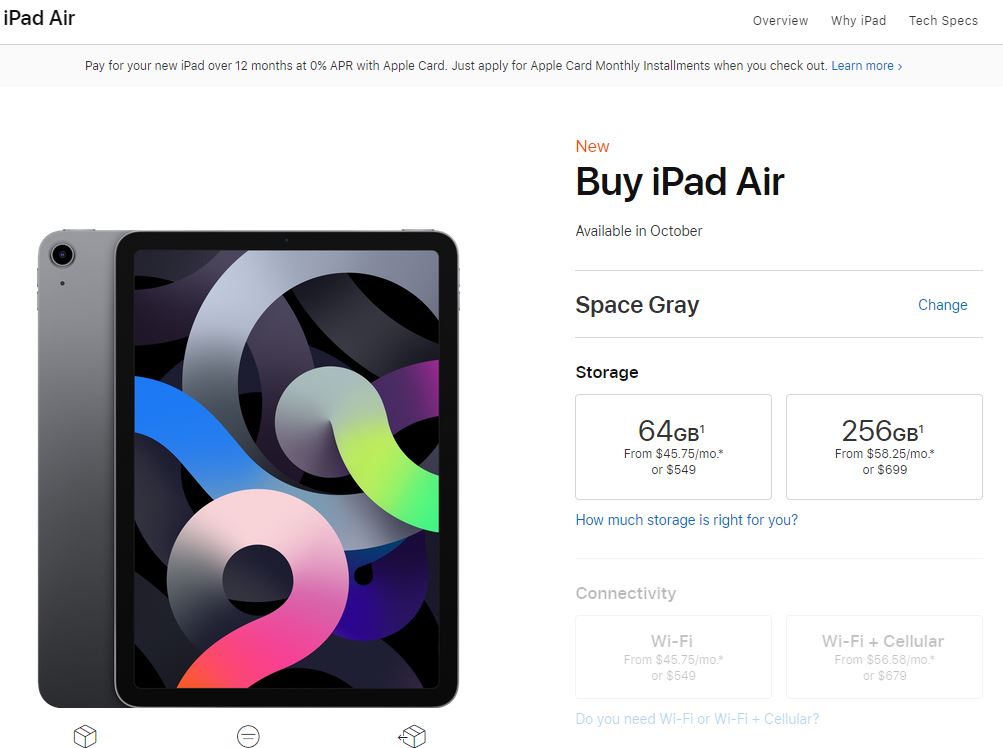1003x748 pixels.
Task: Click the shipping box icon below iPad
Action: (x=85, y=736)
